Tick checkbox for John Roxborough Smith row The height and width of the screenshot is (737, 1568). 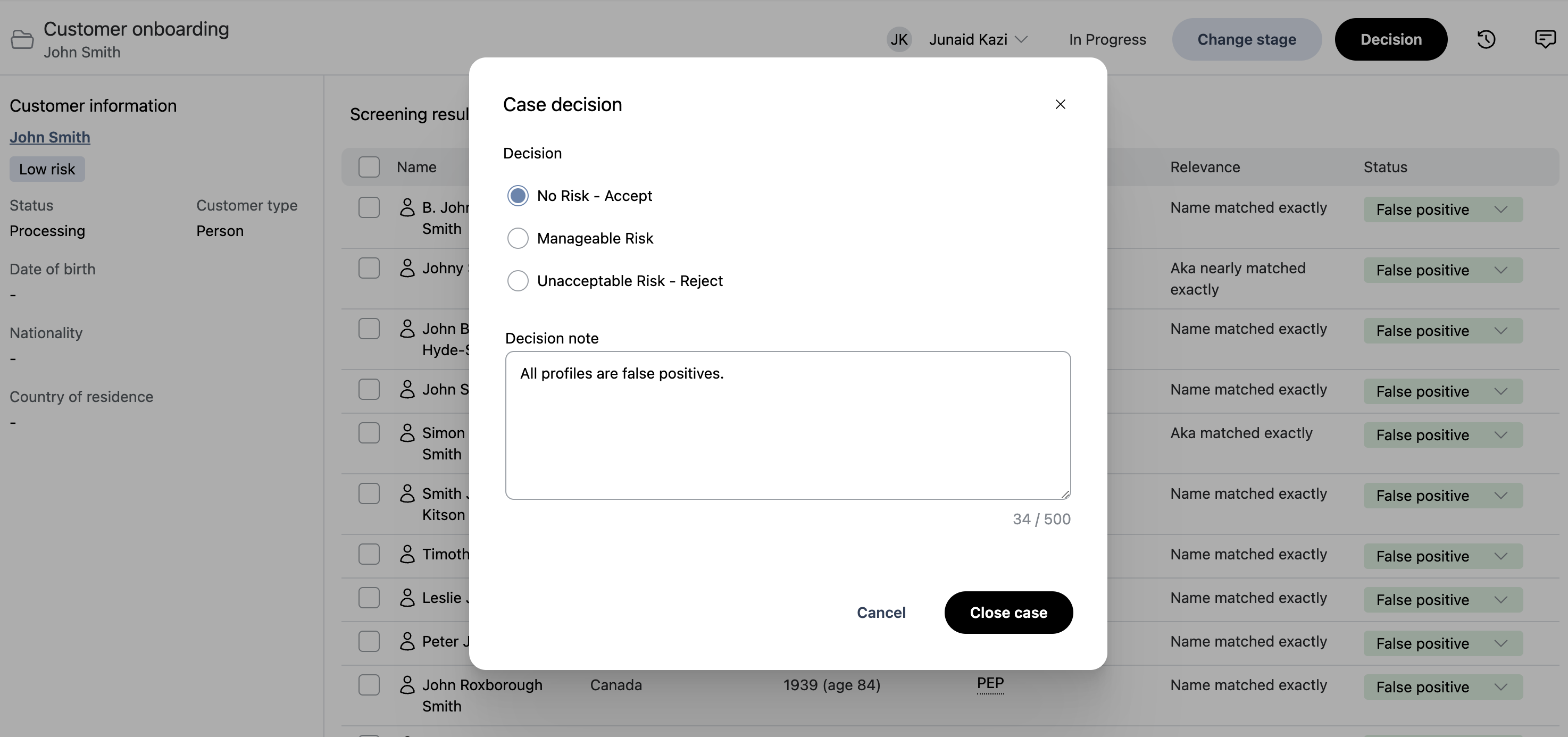pyautogui.click(x=369, y=685)
